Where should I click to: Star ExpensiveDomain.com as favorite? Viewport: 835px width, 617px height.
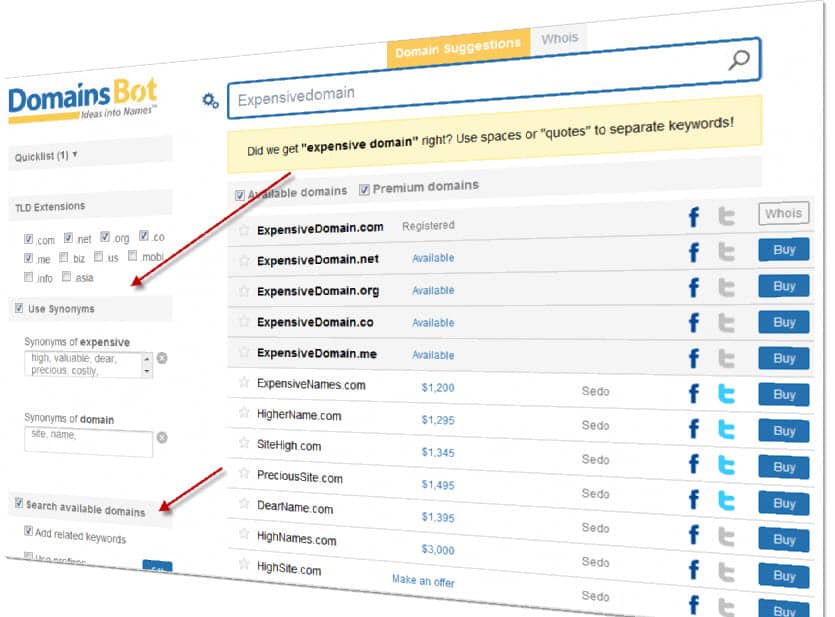[x=244, y=230]
